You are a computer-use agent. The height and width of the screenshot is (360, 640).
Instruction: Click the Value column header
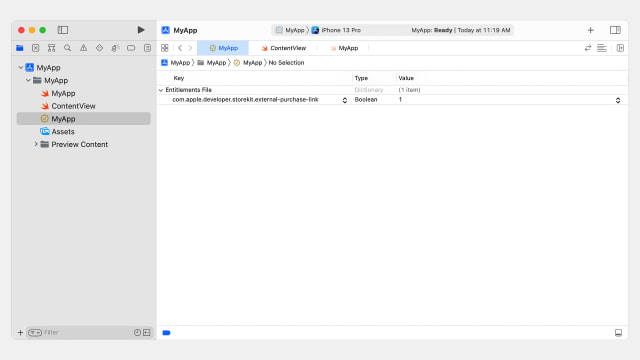[x=406, y=78]
